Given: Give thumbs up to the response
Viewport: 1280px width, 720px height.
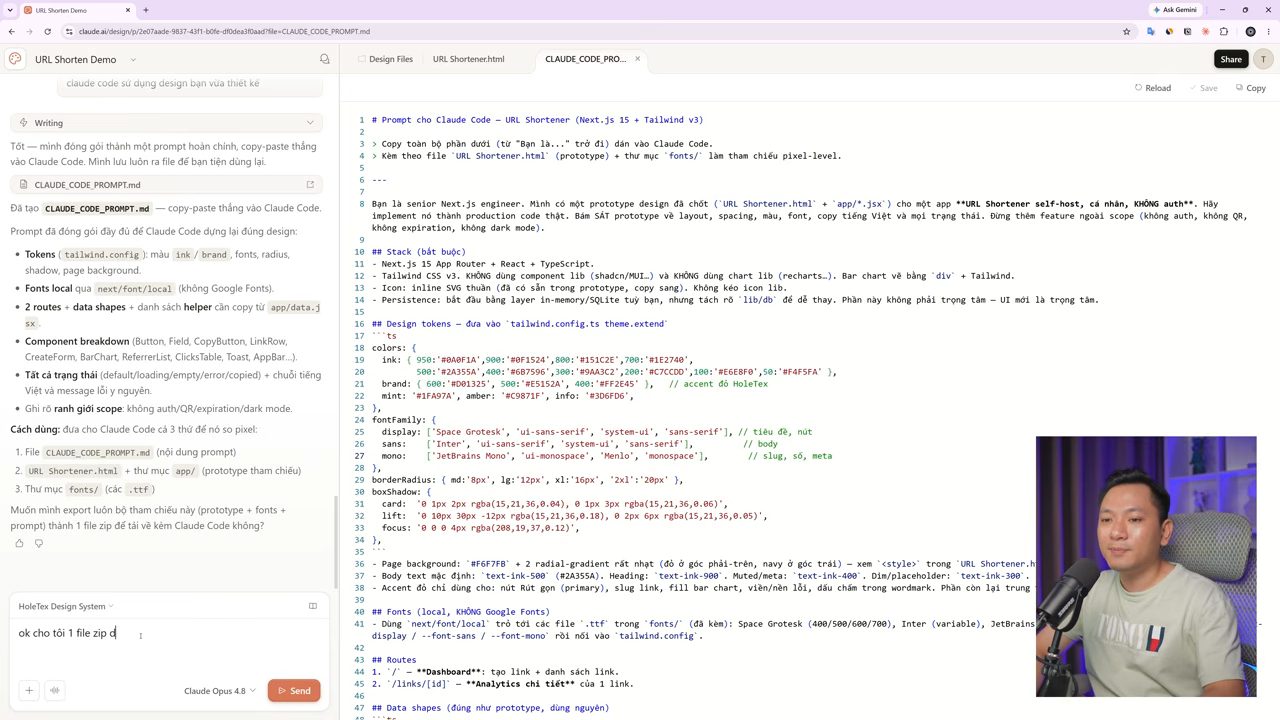Looking at the screenshot, I should coord(19,543).
